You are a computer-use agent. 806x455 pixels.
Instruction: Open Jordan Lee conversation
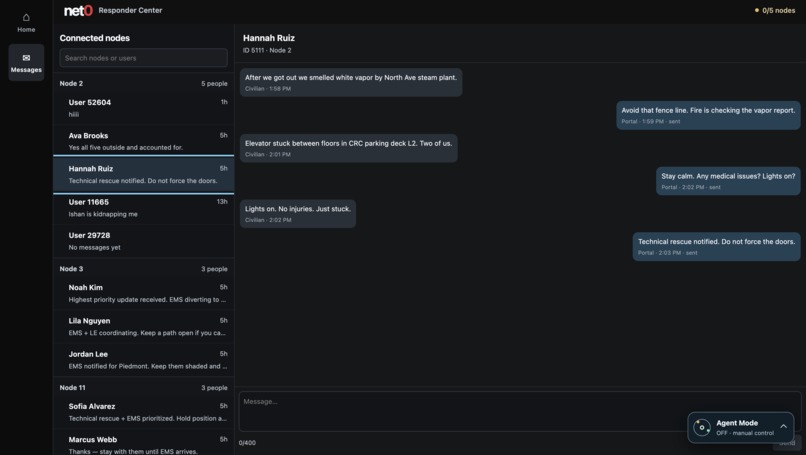coord(143,360)
